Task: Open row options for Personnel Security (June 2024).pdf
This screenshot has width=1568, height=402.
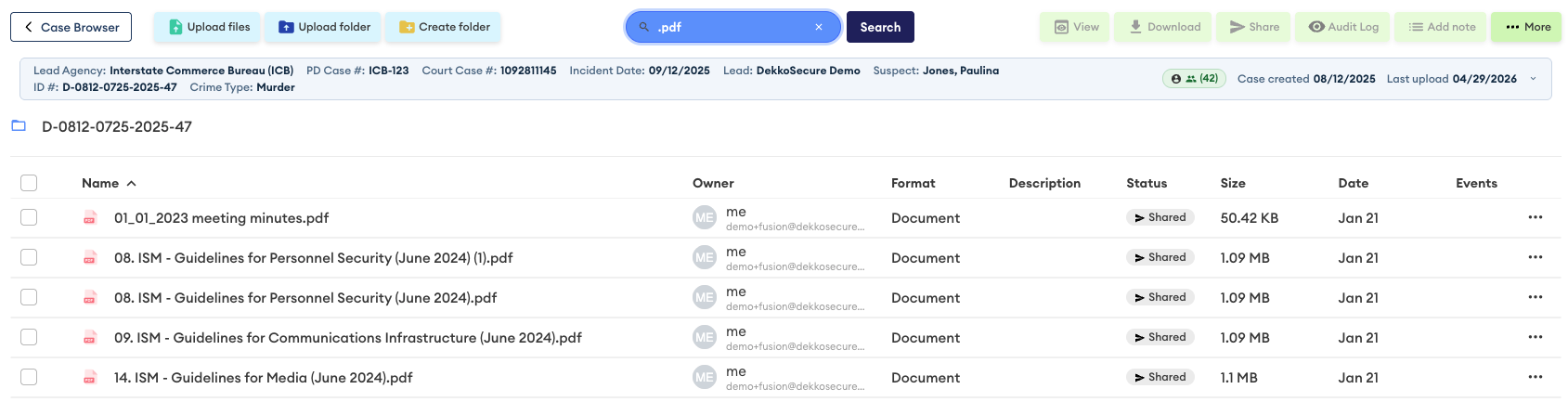Action: click(x=1535, y=297)
